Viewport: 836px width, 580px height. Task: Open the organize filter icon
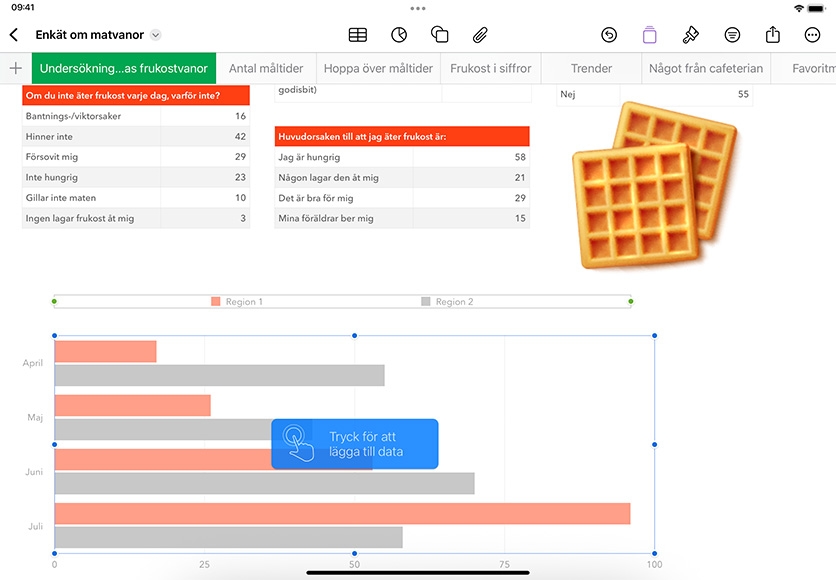[732, 35]
